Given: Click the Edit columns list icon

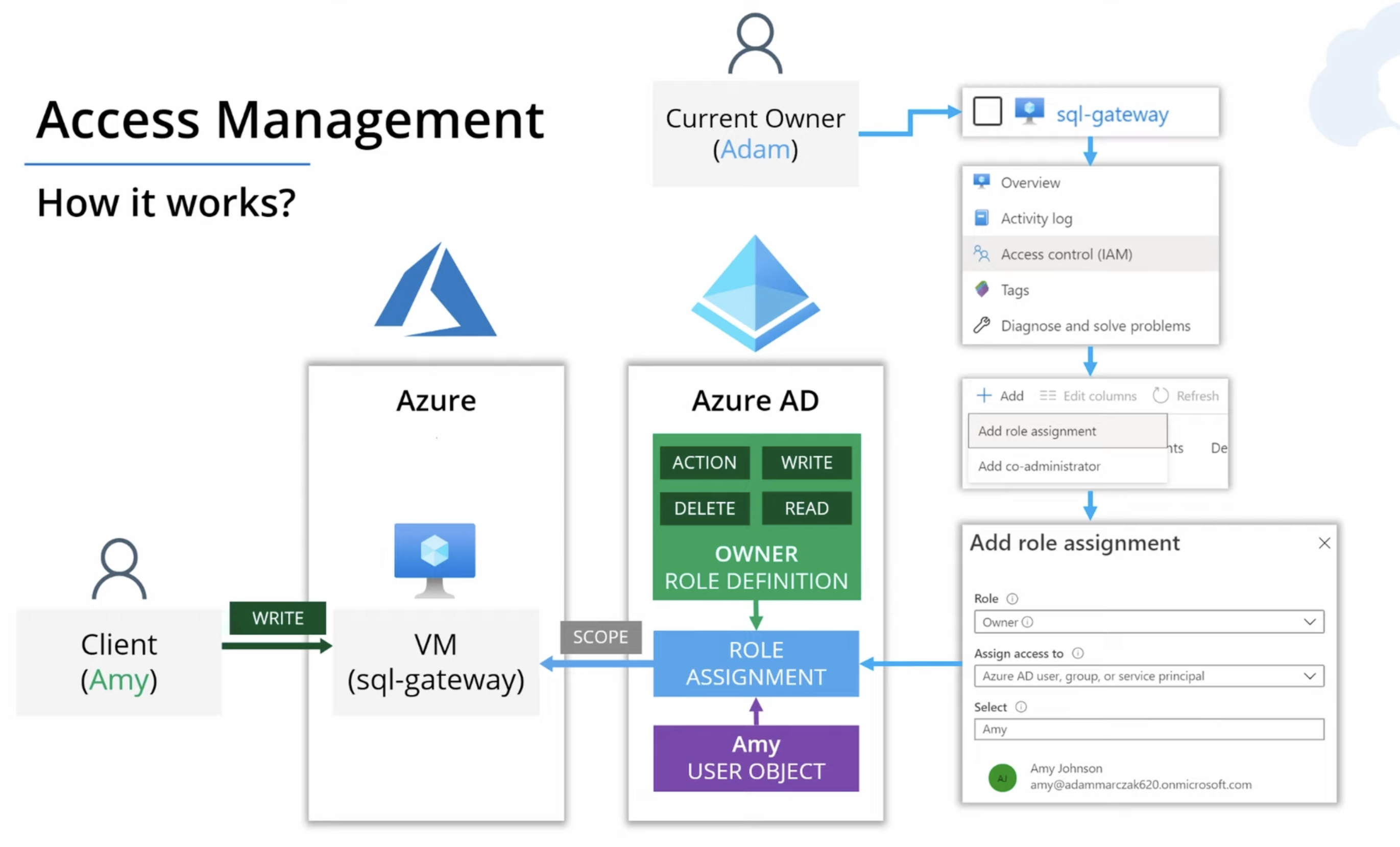Looking at the screenshot, I should click(1047, 395).
